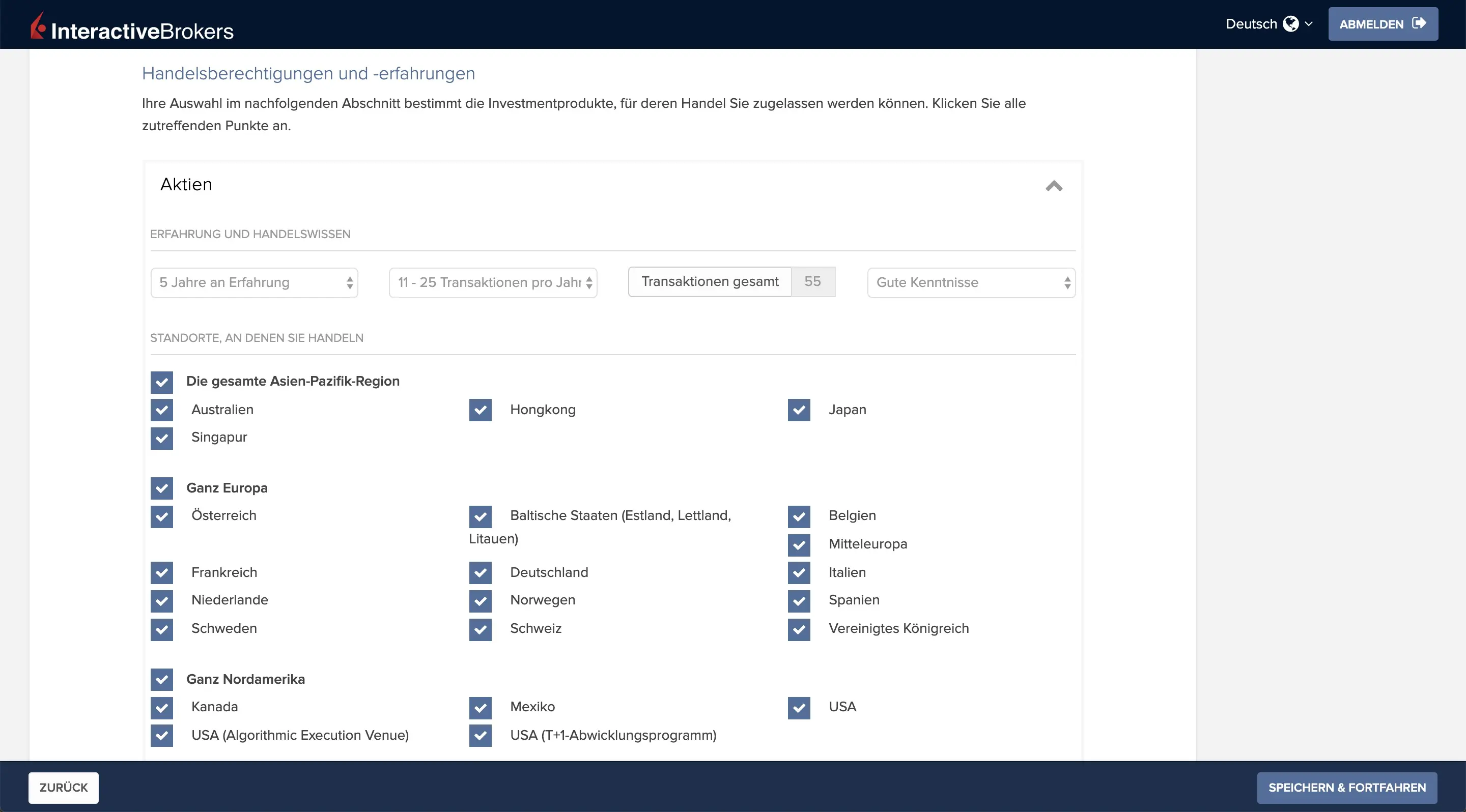This screenshot has height=812, width=1466.
Task: Toggle the Spanien checkbox
Action: 799,601
